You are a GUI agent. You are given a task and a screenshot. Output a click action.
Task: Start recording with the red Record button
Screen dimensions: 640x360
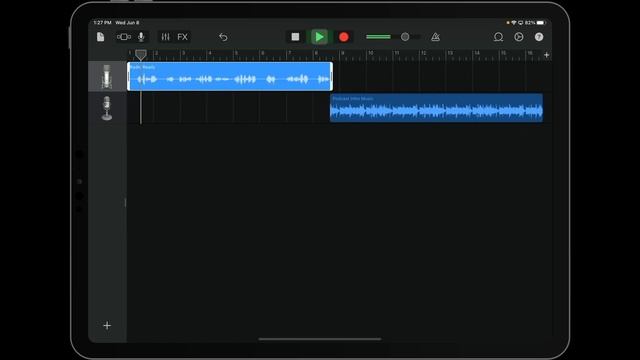[344, 37]
